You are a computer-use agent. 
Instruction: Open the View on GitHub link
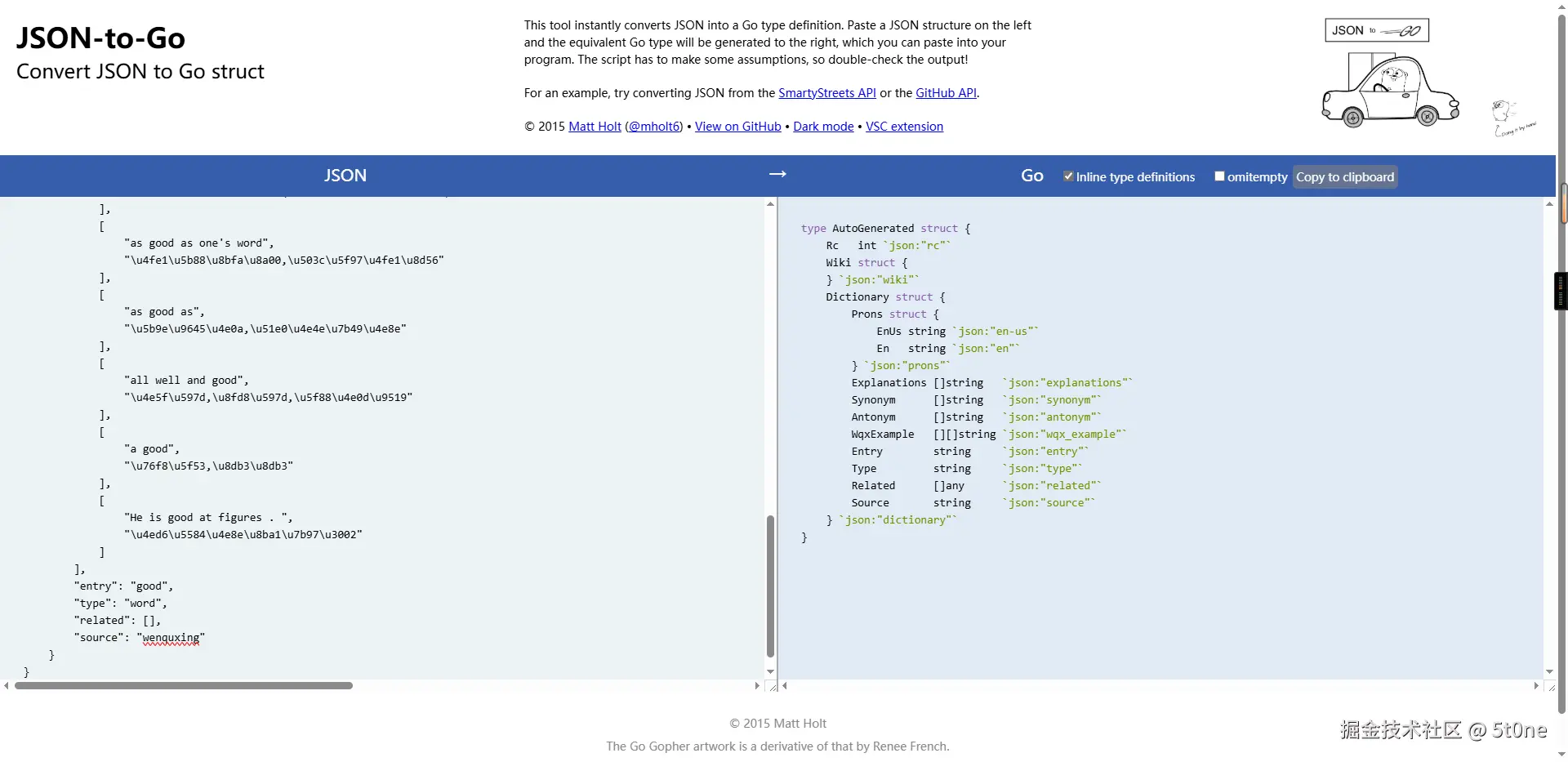(737, 126)
